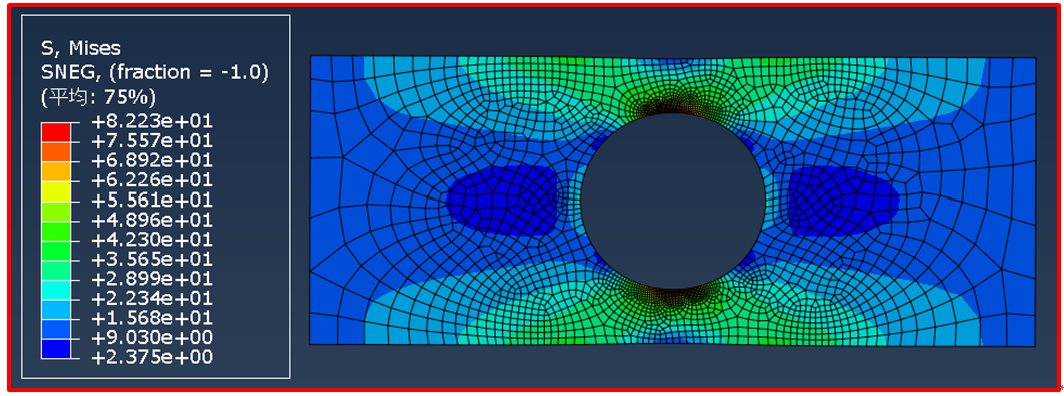Click inside the circular hole in the plate

(x=673, y=199)
